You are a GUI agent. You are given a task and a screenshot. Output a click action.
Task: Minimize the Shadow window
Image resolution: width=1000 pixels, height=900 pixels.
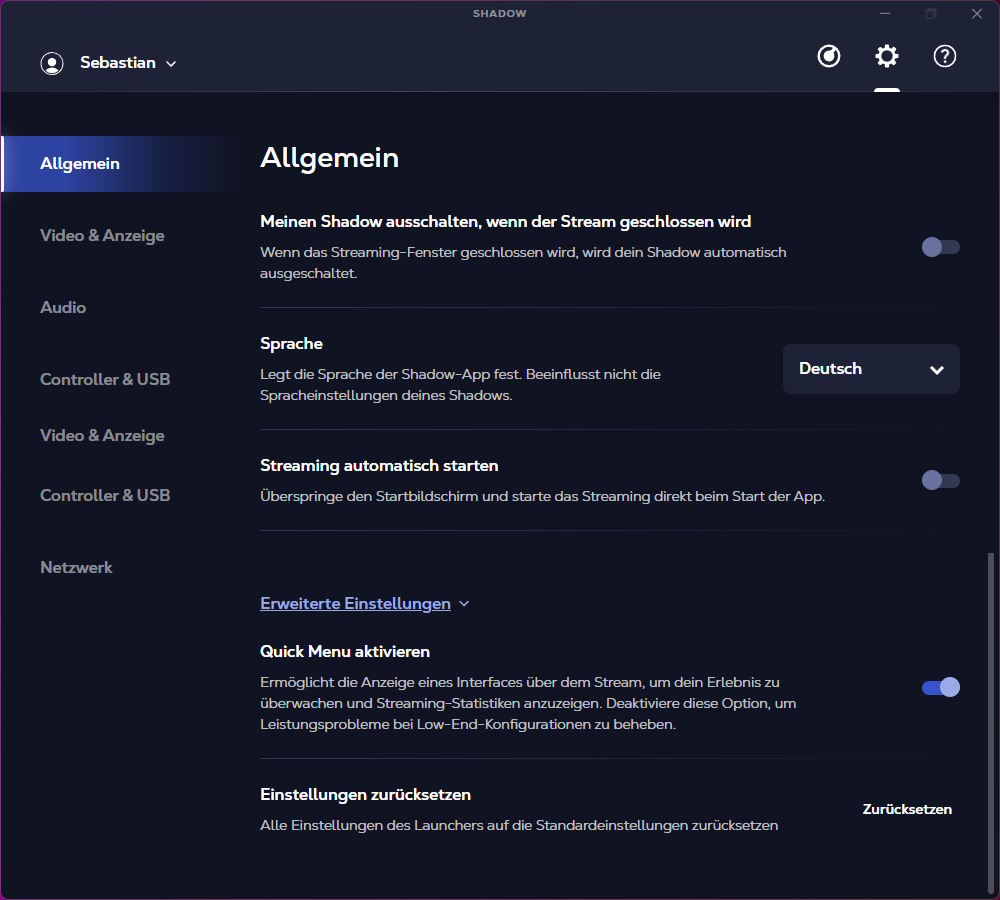click(x=885, y=13)
